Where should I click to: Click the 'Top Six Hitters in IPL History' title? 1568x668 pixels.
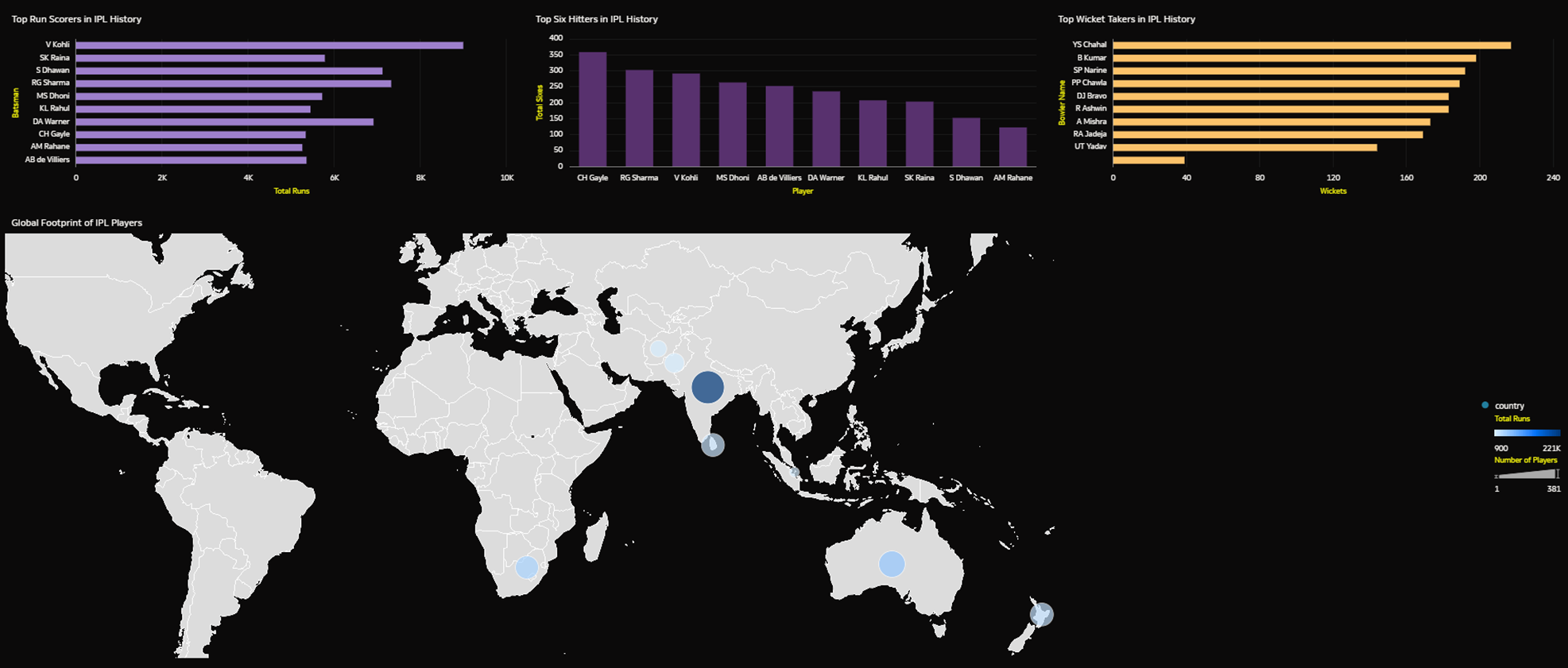[x=597, y=19]
